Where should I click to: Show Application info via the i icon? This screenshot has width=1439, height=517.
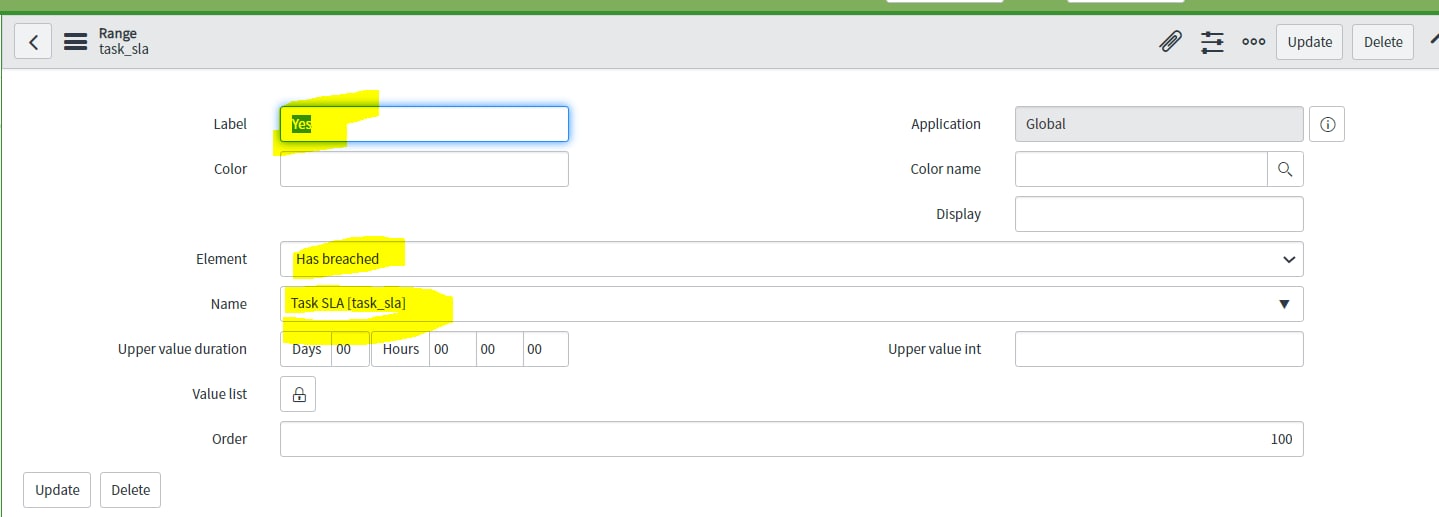coord(1327,124)
